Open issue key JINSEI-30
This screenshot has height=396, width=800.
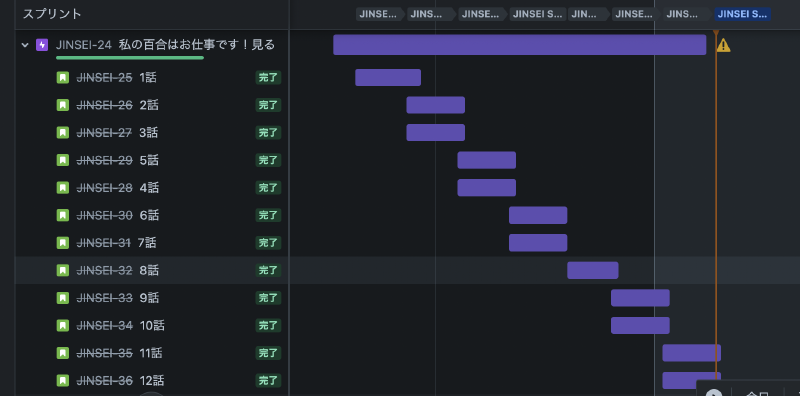(x=104, y=215)
